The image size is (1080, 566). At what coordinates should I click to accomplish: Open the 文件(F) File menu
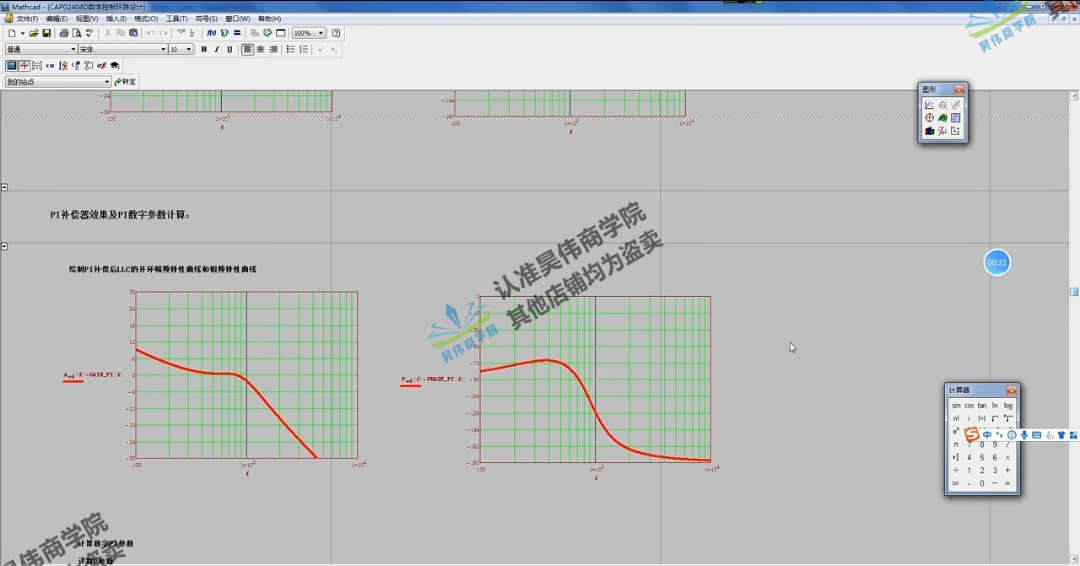[27, 19]
